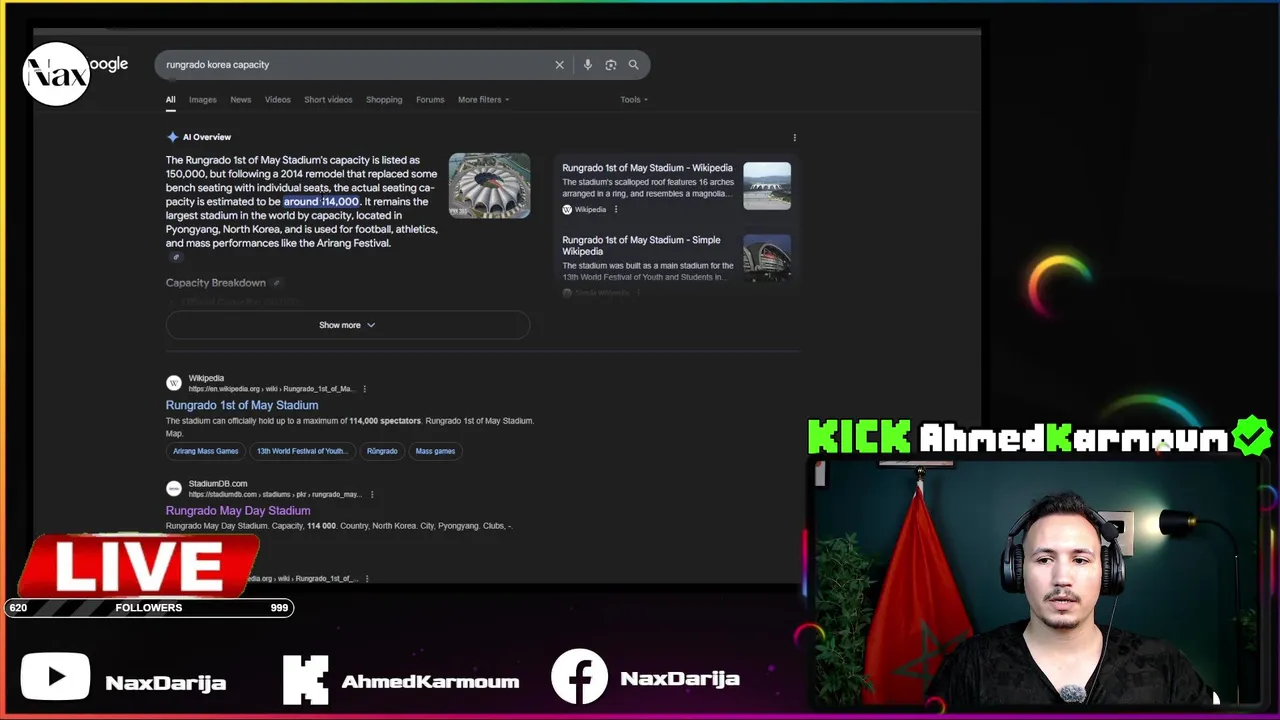1280x720 pixels.
Task: Click the Mass games chip
Action: coord(435,451)
